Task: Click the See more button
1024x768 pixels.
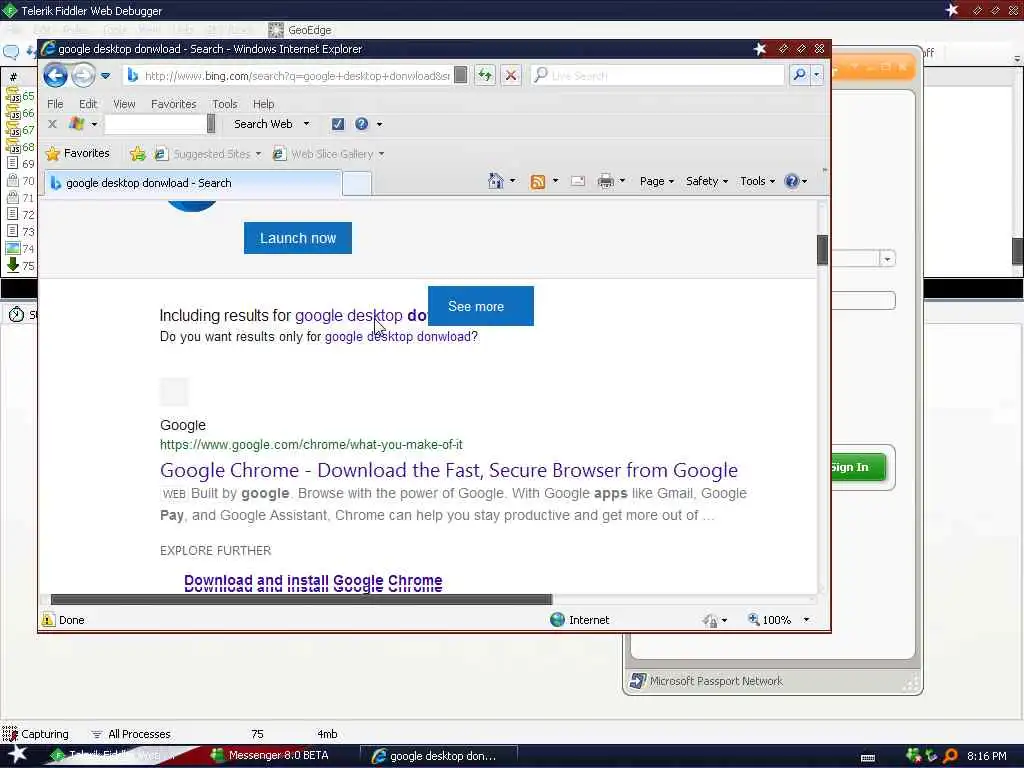Action: pos(481,306)
